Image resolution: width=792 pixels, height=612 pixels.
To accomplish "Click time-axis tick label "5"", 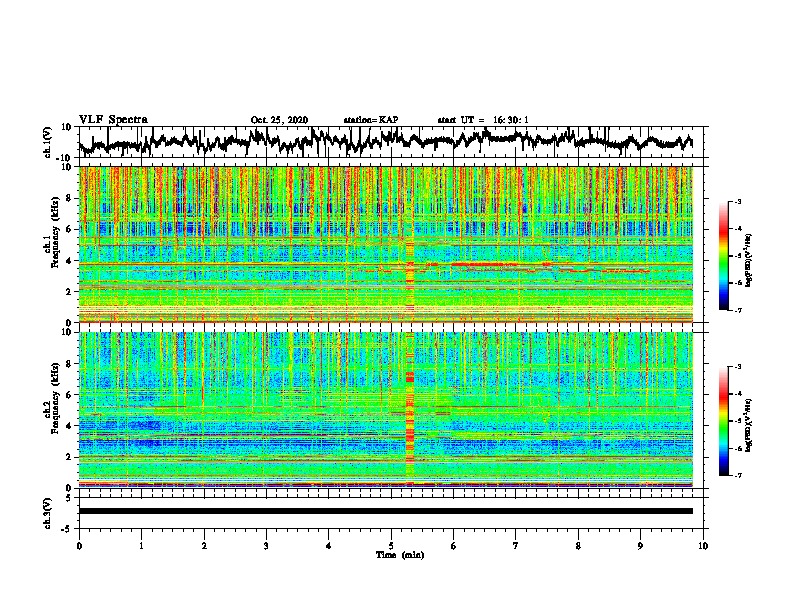I will (x=391, y=546).
